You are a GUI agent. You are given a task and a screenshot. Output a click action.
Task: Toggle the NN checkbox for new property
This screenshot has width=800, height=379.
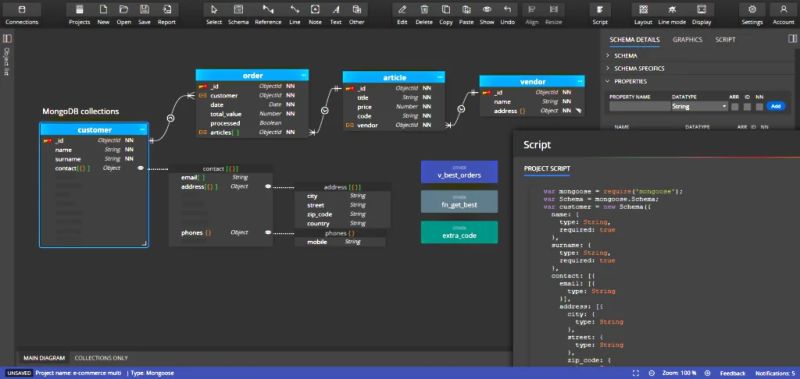759,107
